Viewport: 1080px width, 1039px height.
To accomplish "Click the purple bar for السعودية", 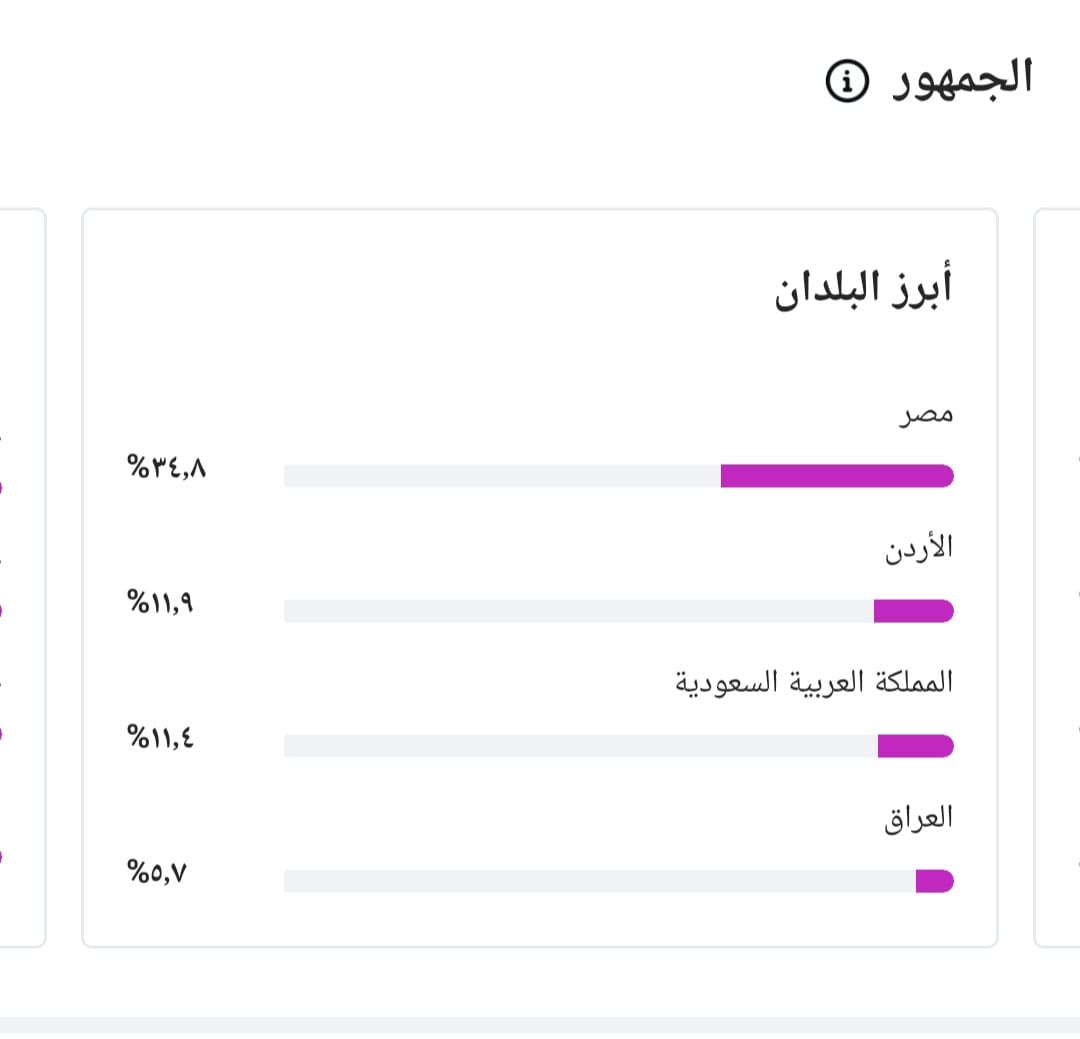I will coord(915,746).
